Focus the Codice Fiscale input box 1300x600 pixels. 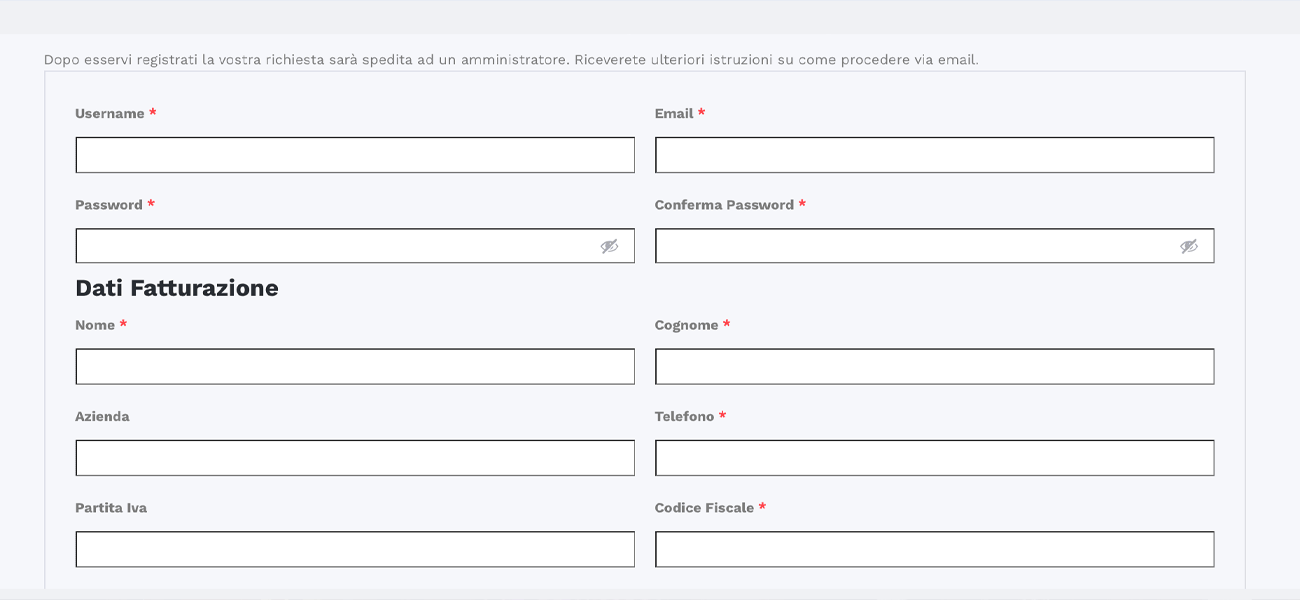(x=934, y=549)
